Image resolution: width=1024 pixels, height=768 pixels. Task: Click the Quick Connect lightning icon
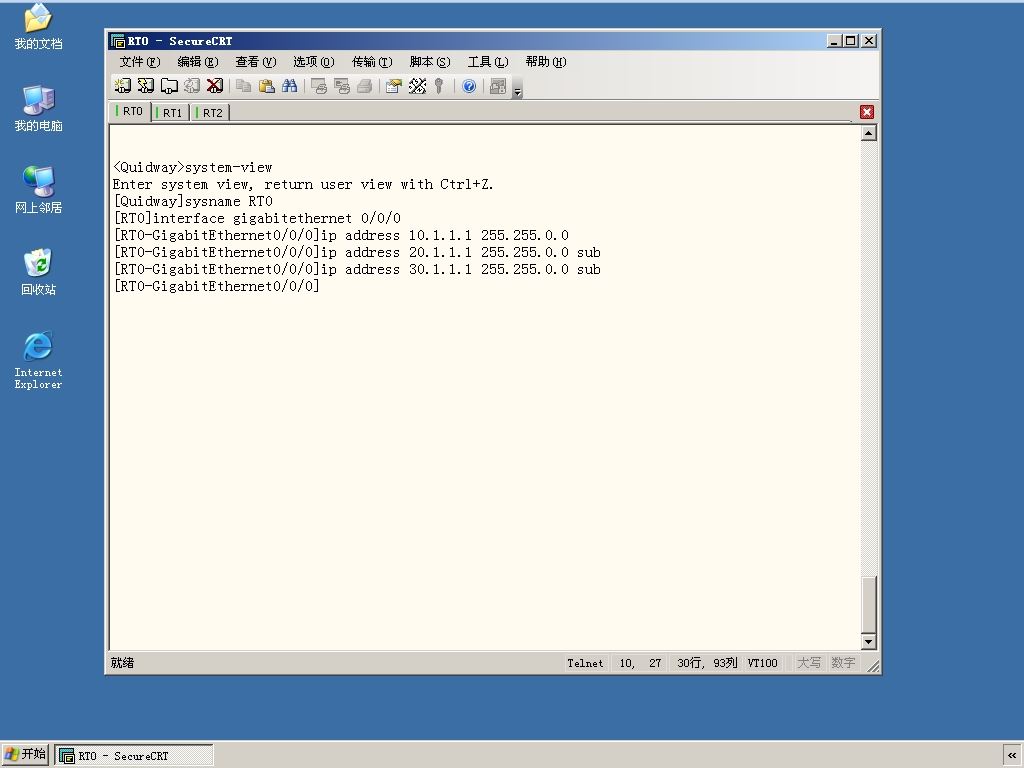pos(146,86)
